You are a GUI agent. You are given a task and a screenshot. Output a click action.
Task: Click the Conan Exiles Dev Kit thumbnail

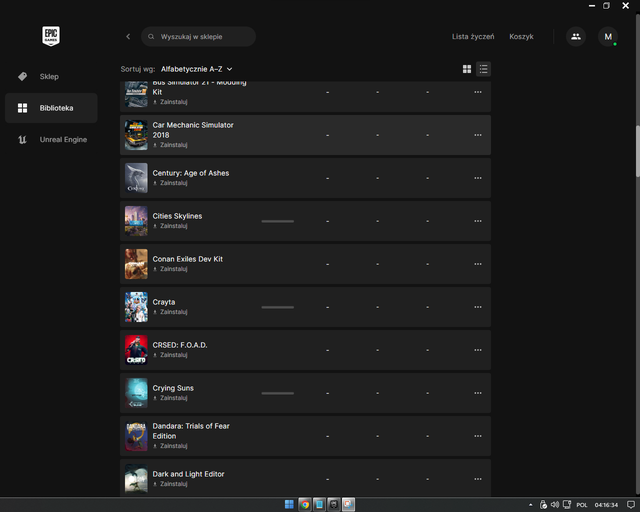pos(136,264)
